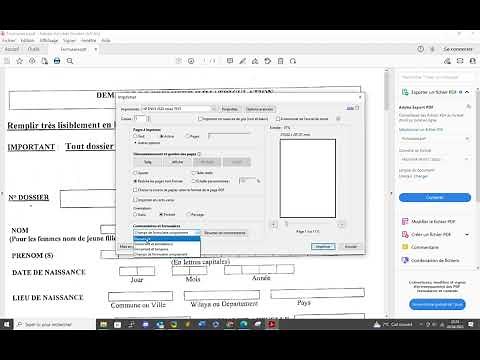Viewport: 480px width, 360px height.
Task: Click the Options avancées button
Action: pos(260,109)
